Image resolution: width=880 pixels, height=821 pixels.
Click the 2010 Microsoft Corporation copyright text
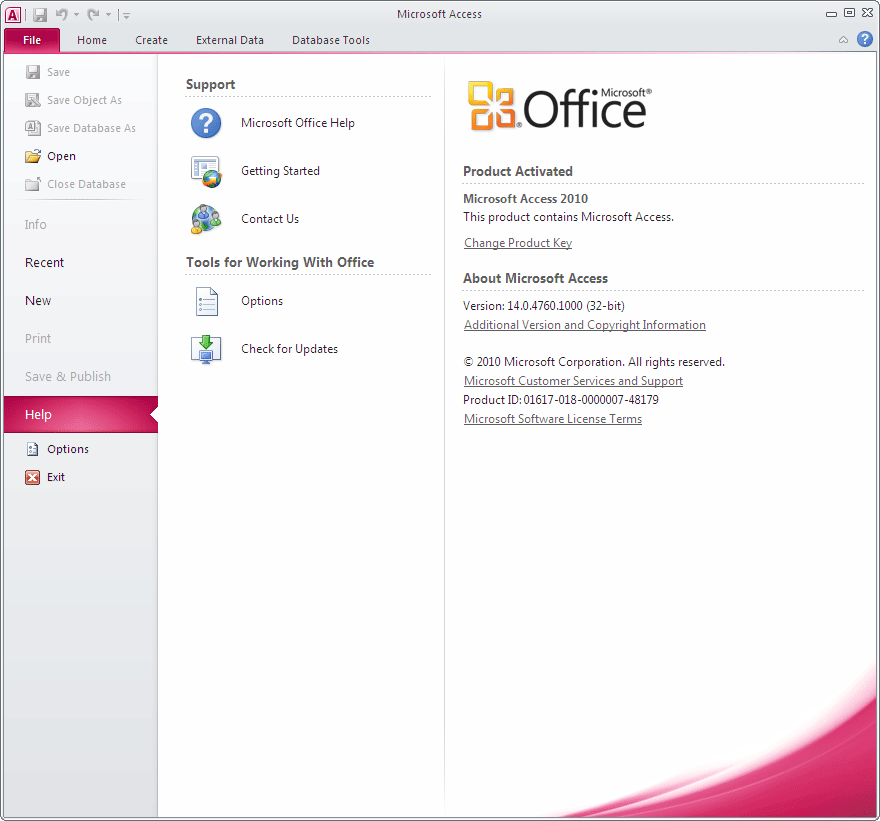[594, 362]
